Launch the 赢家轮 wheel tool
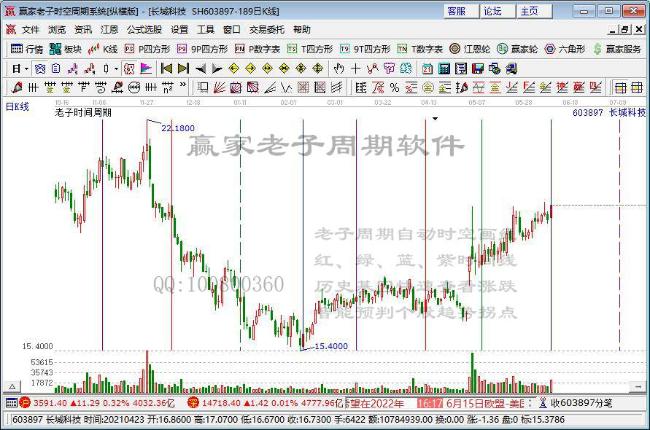Viewport: 650px width, 430px height. coord(517,49)
